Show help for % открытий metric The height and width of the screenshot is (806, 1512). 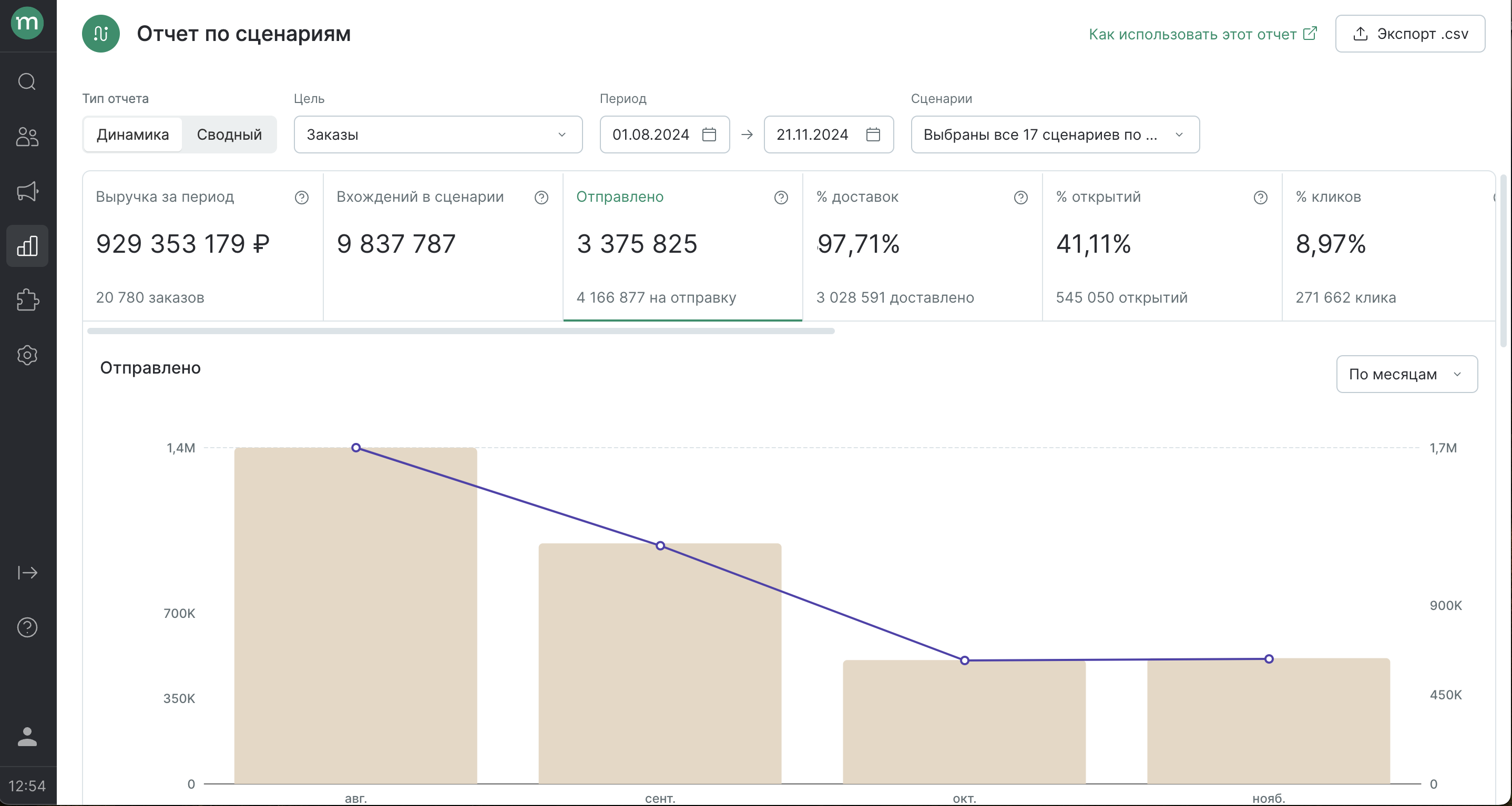(x=1260, y=198)
